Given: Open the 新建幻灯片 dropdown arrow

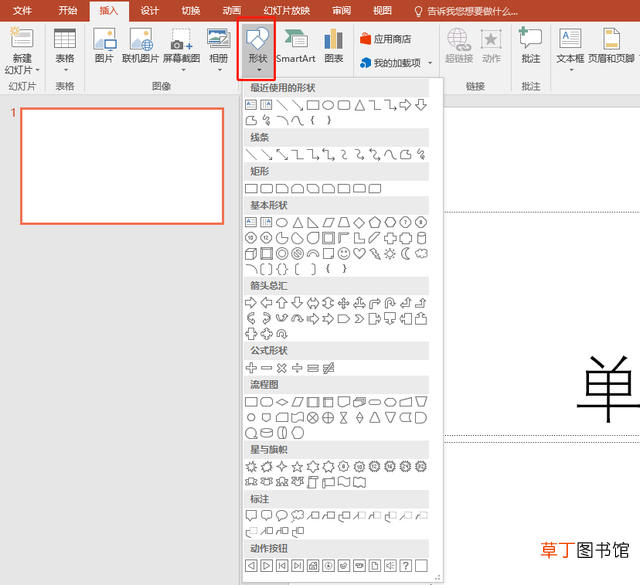Looking at the screenshot, I should click(x=37, y=70).
